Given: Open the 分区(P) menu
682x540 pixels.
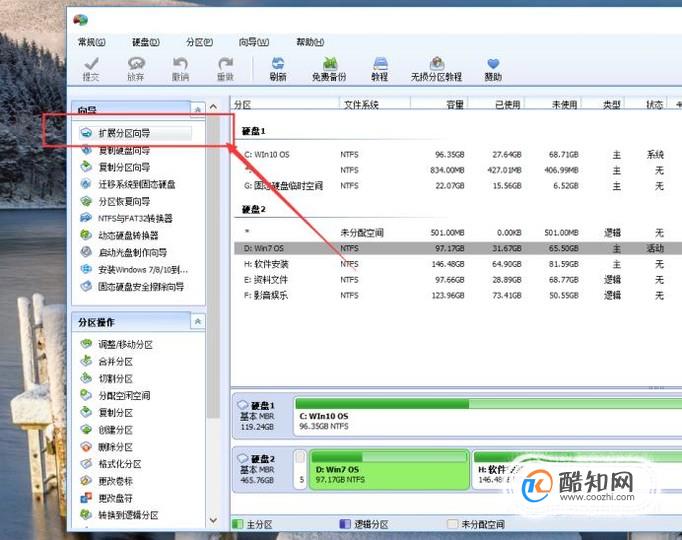Looking at the screenshot, I should pos(200,42).
